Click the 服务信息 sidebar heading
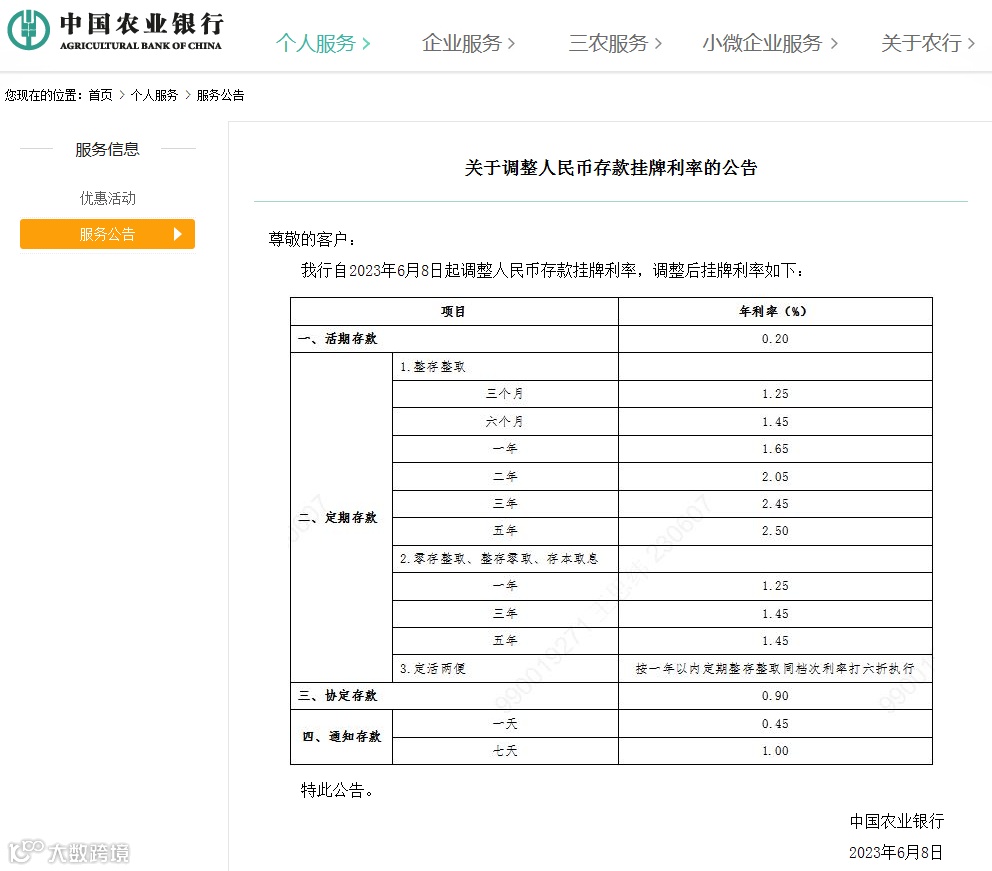992x871 pixels. (108, 149)
